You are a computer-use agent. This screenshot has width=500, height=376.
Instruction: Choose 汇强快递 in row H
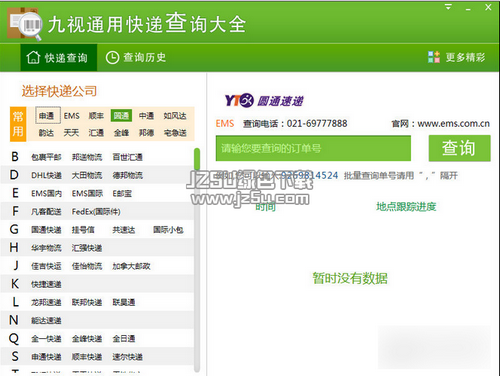pyautogui.click(x=87, y=248)
